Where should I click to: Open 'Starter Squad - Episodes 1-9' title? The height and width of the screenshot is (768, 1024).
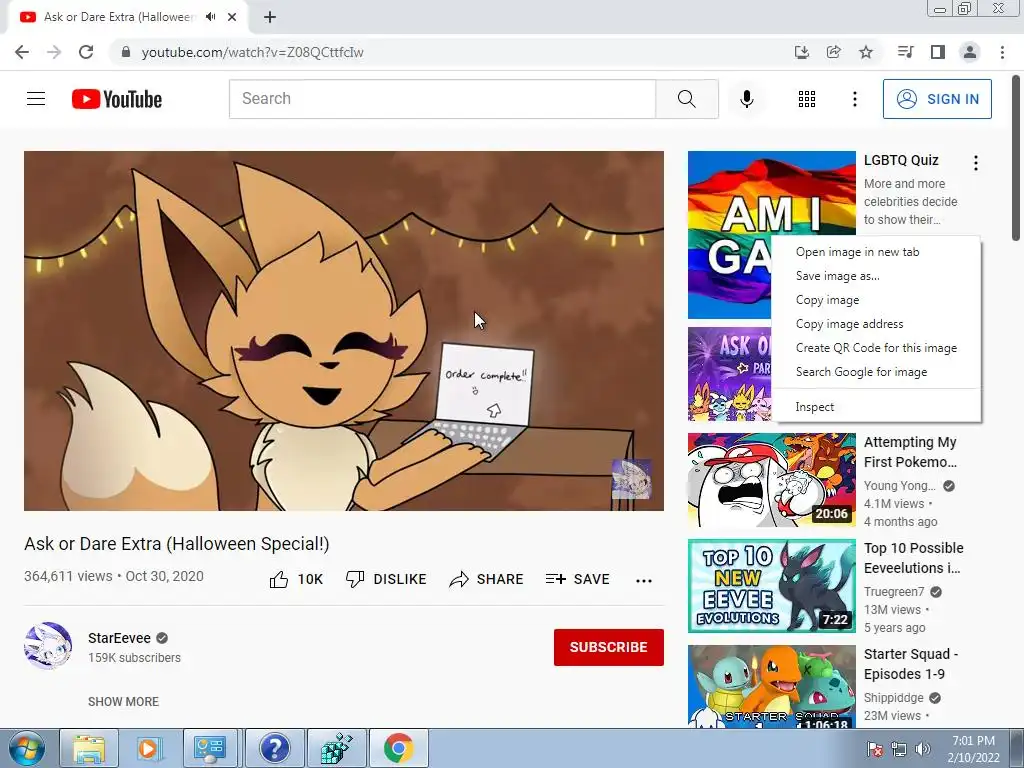(911, 664)
